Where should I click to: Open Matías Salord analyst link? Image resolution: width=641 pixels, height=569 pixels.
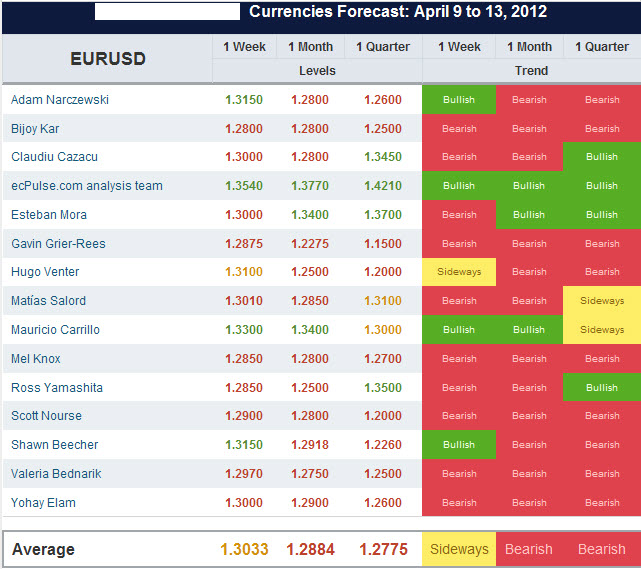pos(48,301)
